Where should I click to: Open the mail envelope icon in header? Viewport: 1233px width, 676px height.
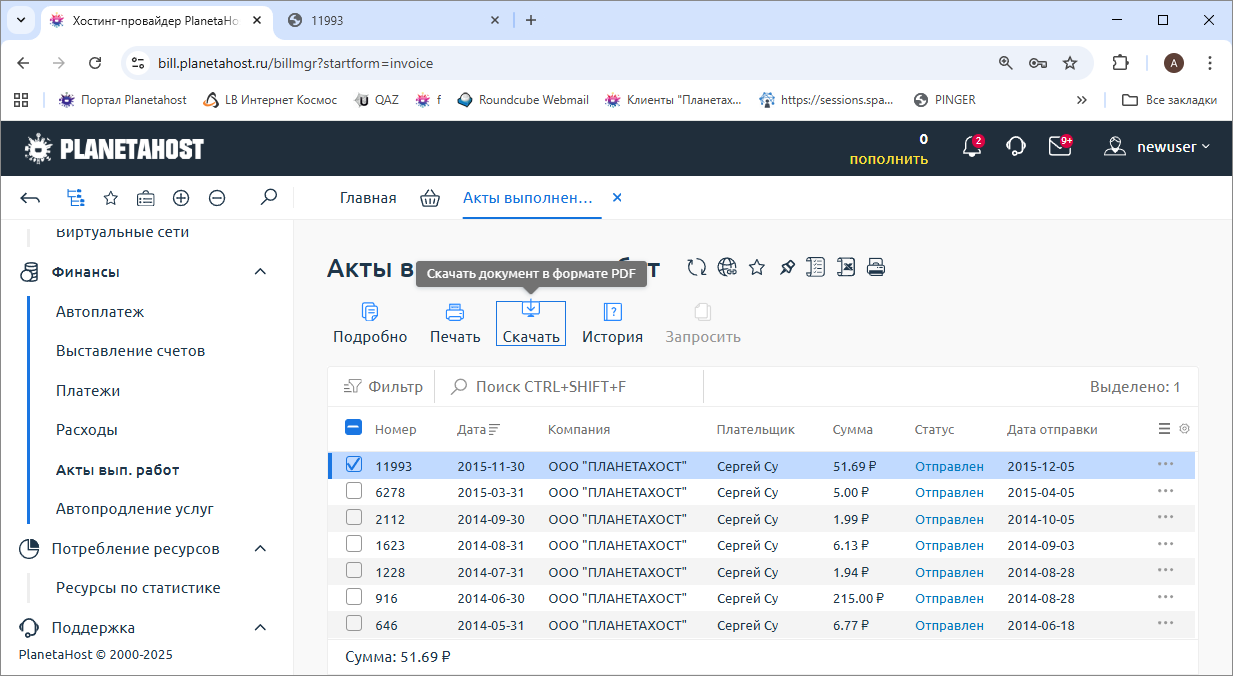click(1059, 147)
